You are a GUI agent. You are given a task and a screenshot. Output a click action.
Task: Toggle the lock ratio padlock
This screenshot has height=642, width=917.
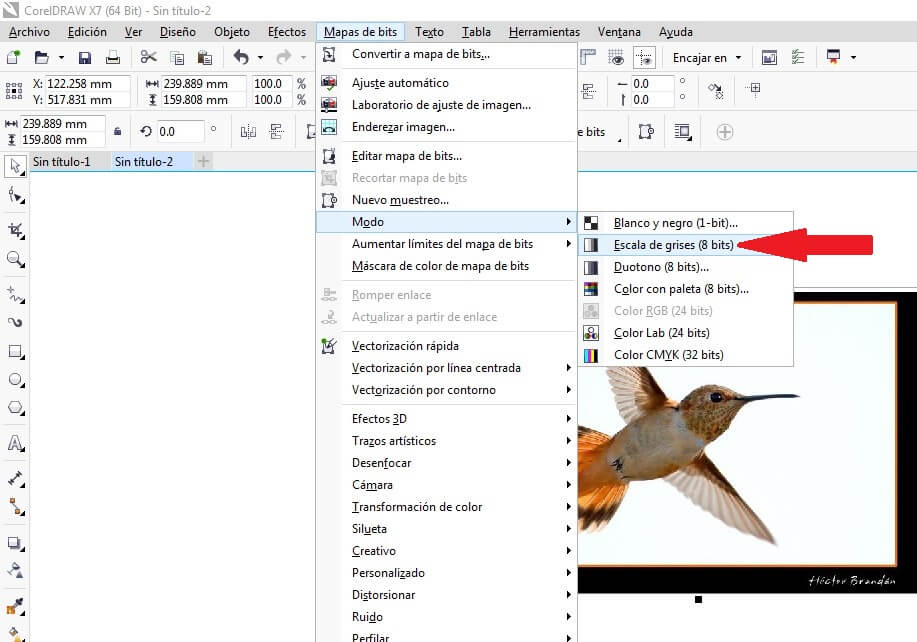[x=118, y=131]
